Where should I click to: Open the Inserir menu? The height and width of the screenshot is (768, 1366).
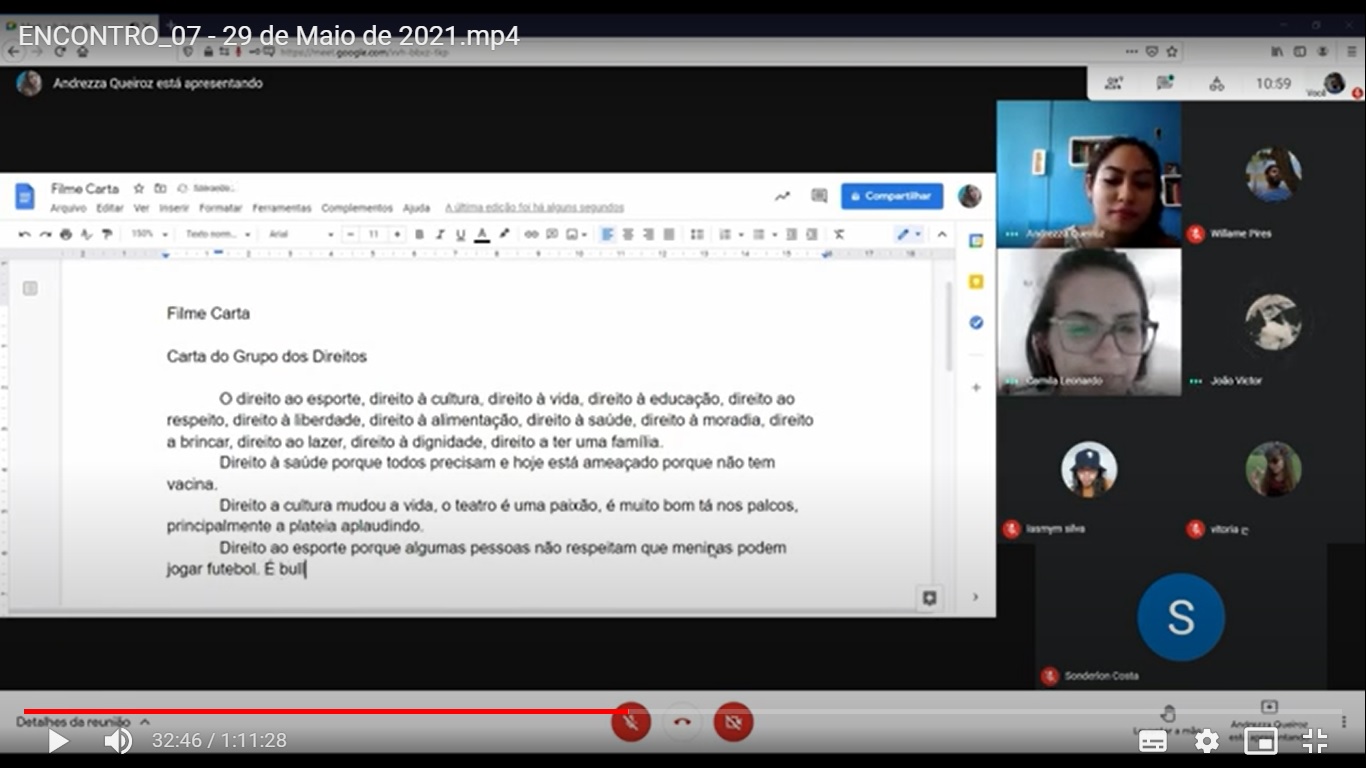(x=174, y=208)
